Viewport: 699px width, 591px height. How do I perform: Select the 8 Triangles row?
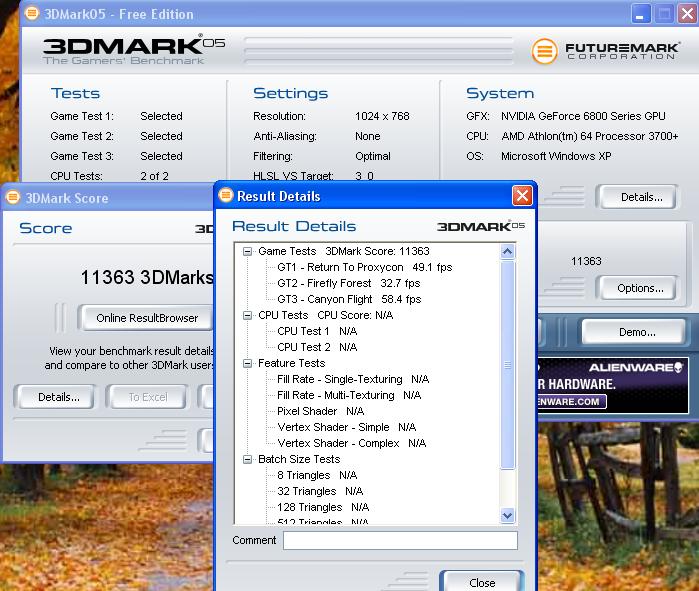pyautogui.click(x=317, y=476)
